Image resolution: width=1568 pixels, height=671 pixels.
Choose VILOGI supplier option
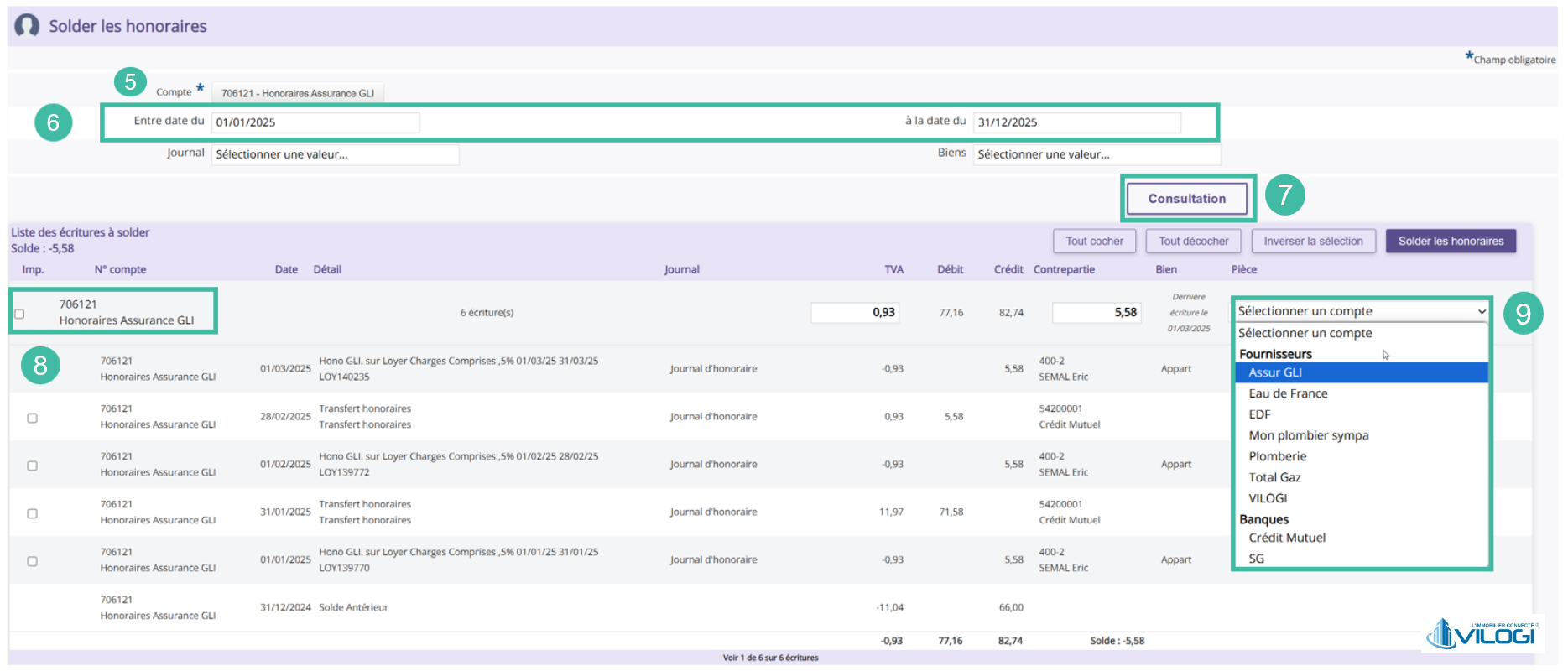(1362, 498)
